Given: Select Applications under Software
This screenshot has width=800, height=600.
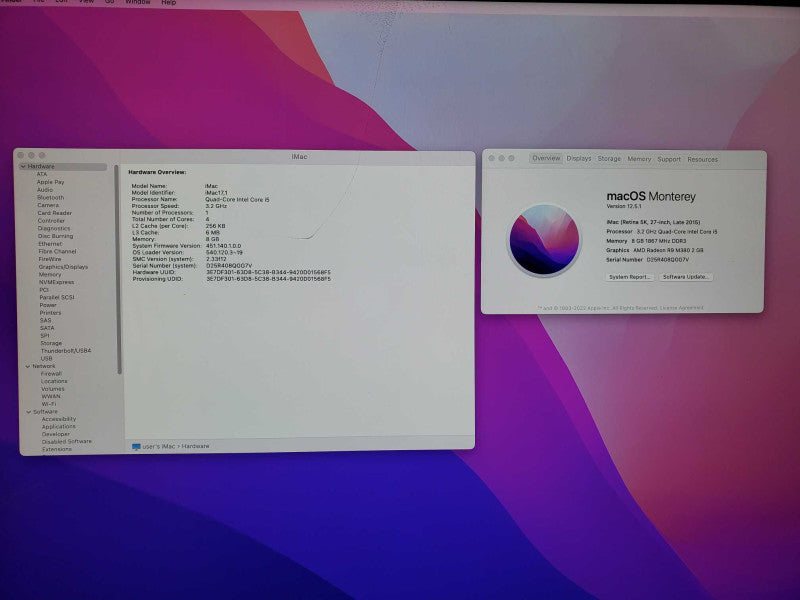Looking at the screenshot, I should tap(59, 427).
